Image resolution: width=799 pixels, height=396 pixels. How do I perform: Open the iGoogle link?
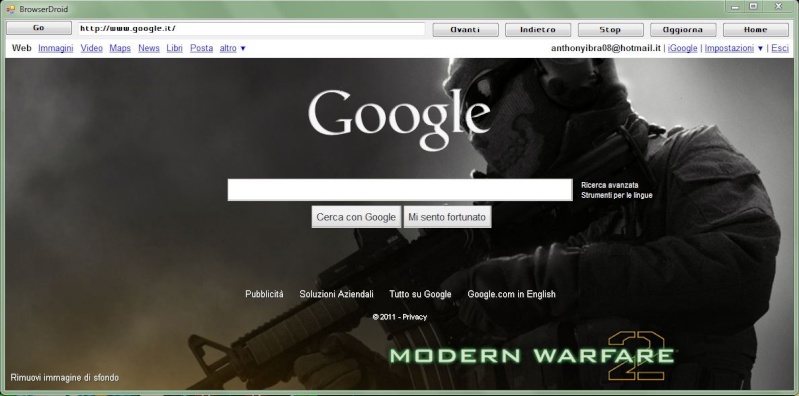683,48
